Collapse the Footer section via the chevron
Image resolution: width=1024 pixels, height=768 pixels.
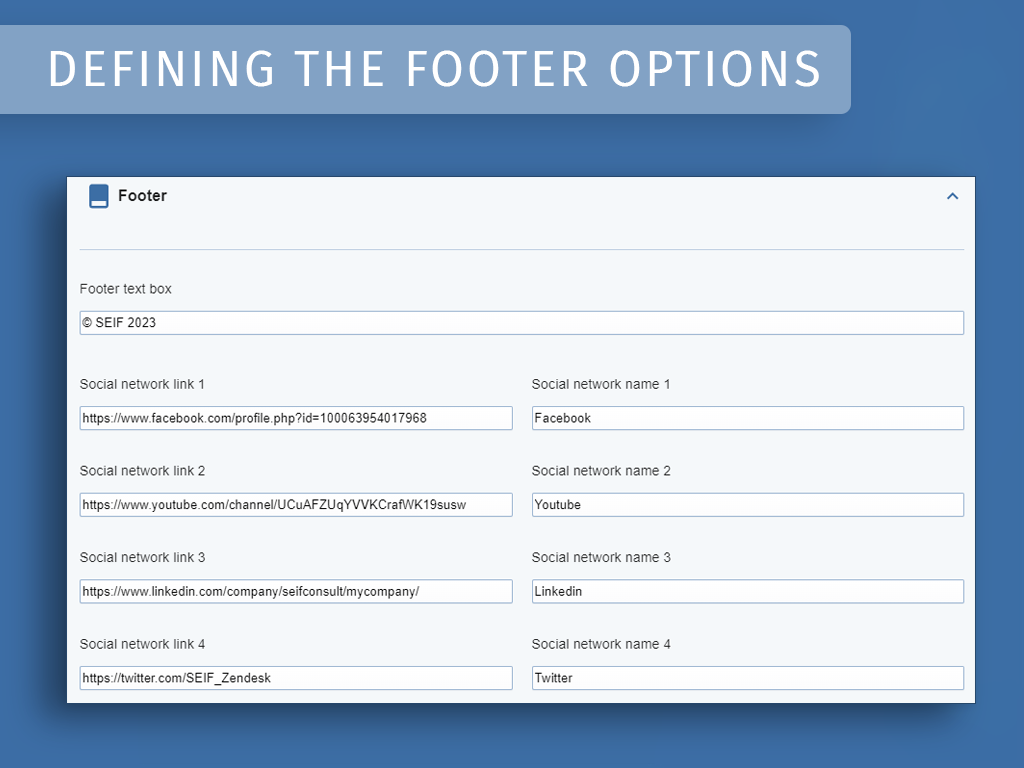coord(952,196)
